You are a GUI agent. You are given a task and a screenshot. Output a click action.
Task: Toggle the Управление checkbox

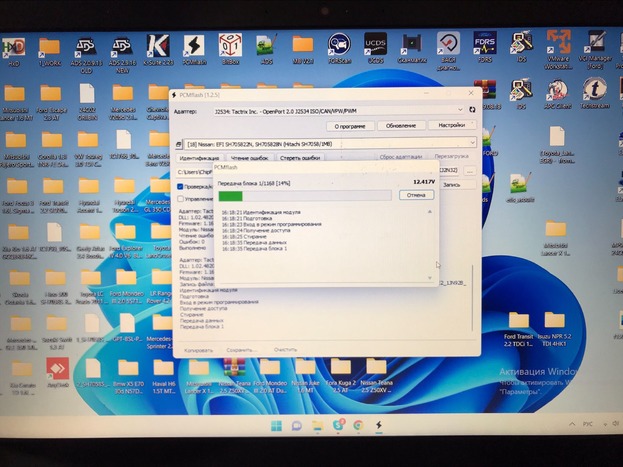(x=180, y=199)
